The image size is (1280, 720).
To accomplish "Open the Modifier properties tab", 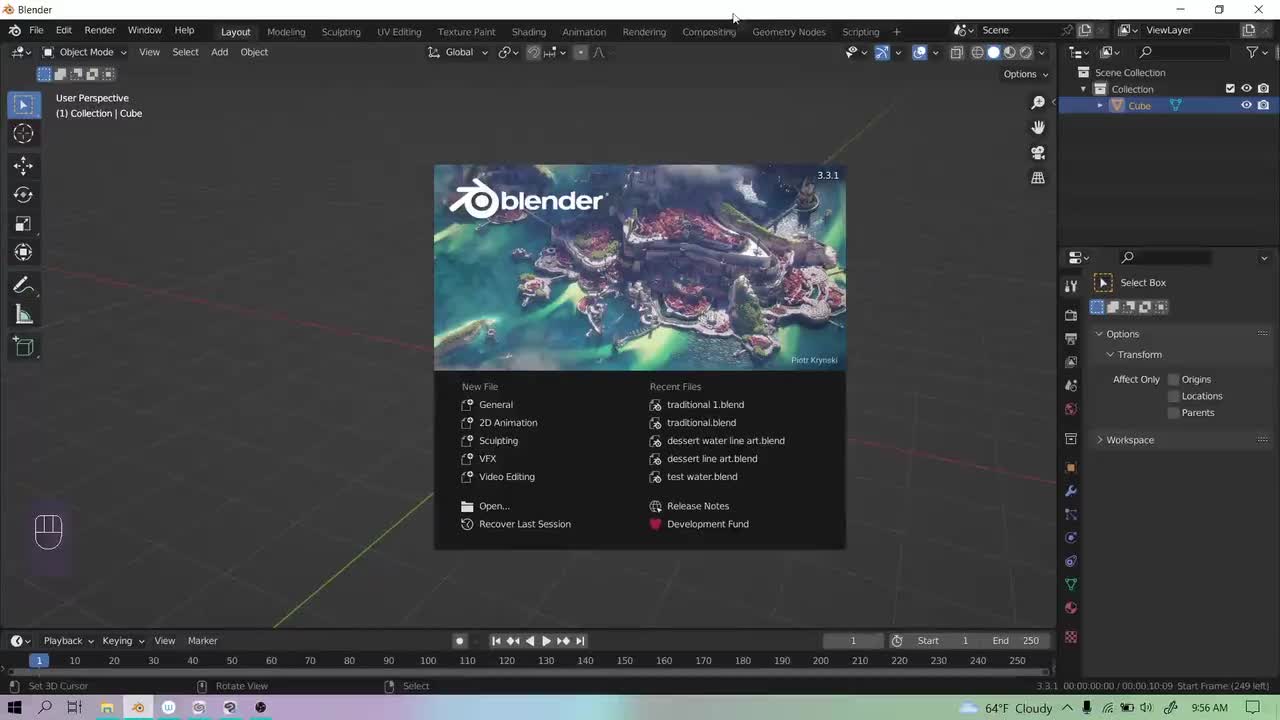I will (1071, 491).
